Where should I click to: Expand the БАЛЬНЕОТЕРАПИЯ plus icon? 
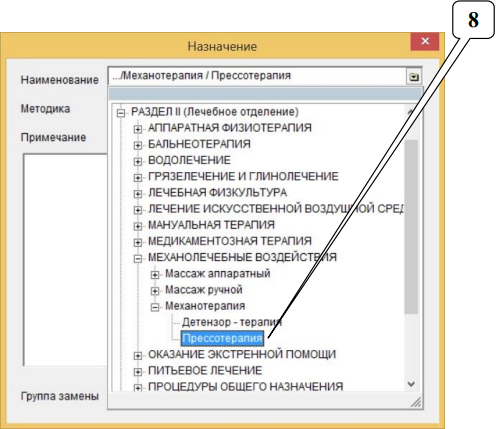(x=137, y=145)
